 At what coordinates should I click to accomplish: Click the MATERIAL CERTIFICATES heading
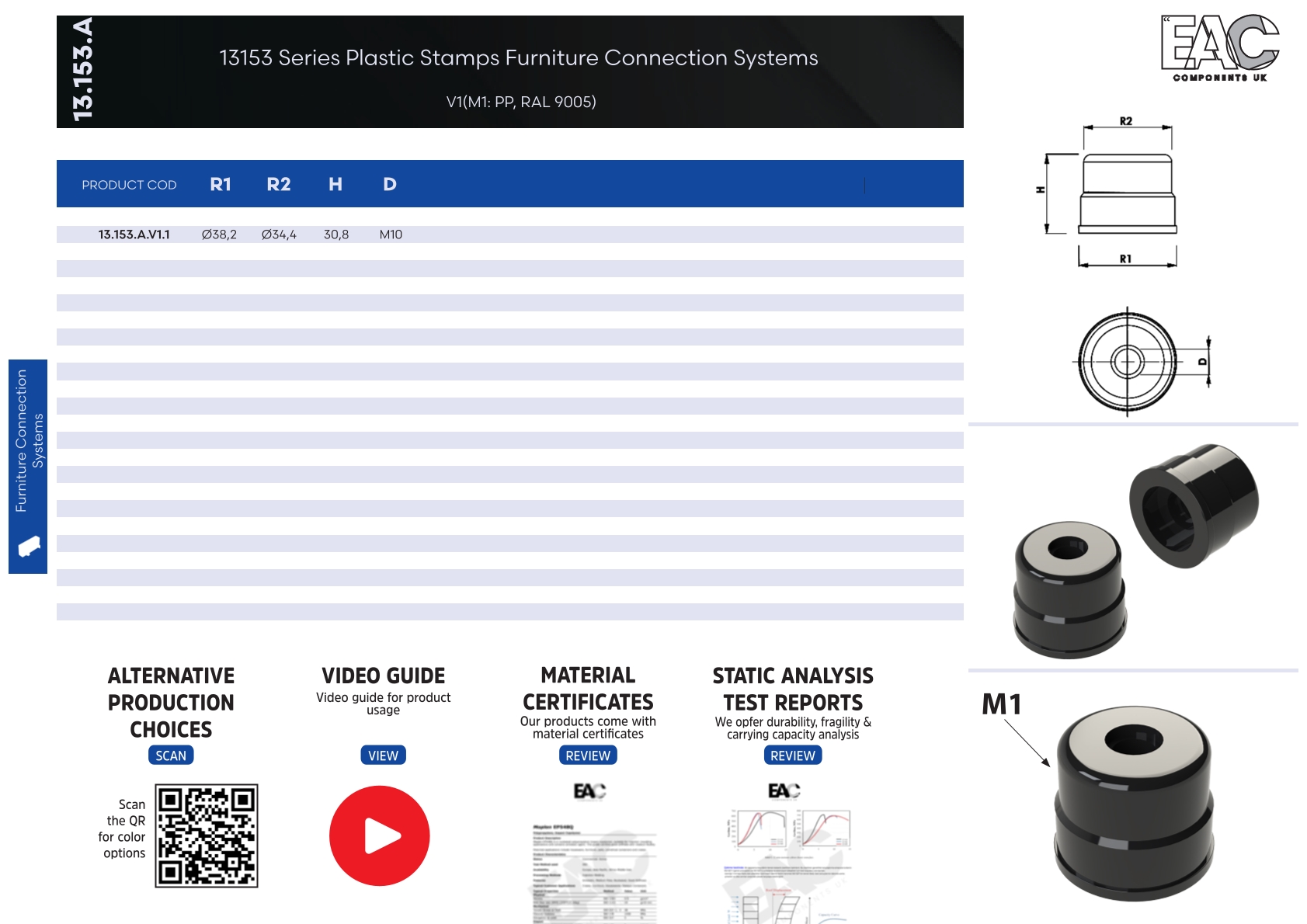point(588,689)
